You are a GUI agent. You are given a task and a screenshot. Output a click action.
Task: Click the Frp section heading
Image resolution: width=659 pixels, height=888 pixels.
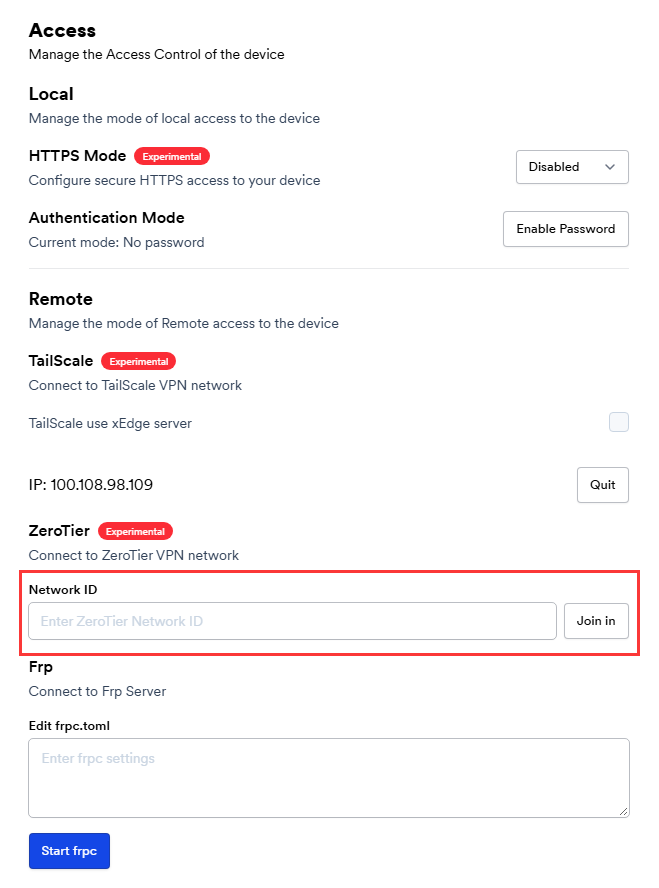pyautogui.click(x=41, y=667)
